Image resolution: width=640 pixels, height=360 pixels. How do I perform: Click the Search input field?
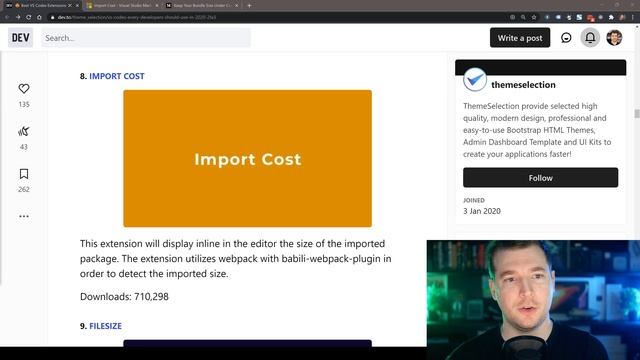146,38
